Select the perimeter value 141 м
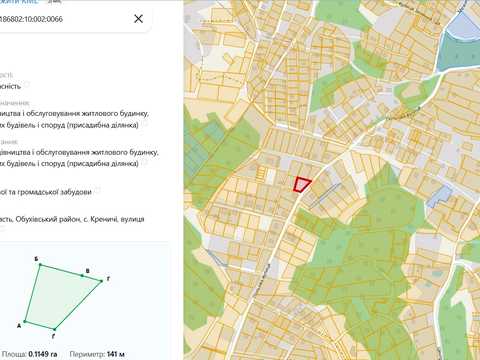This screenshot has width=480, height=360. point(115,354)
